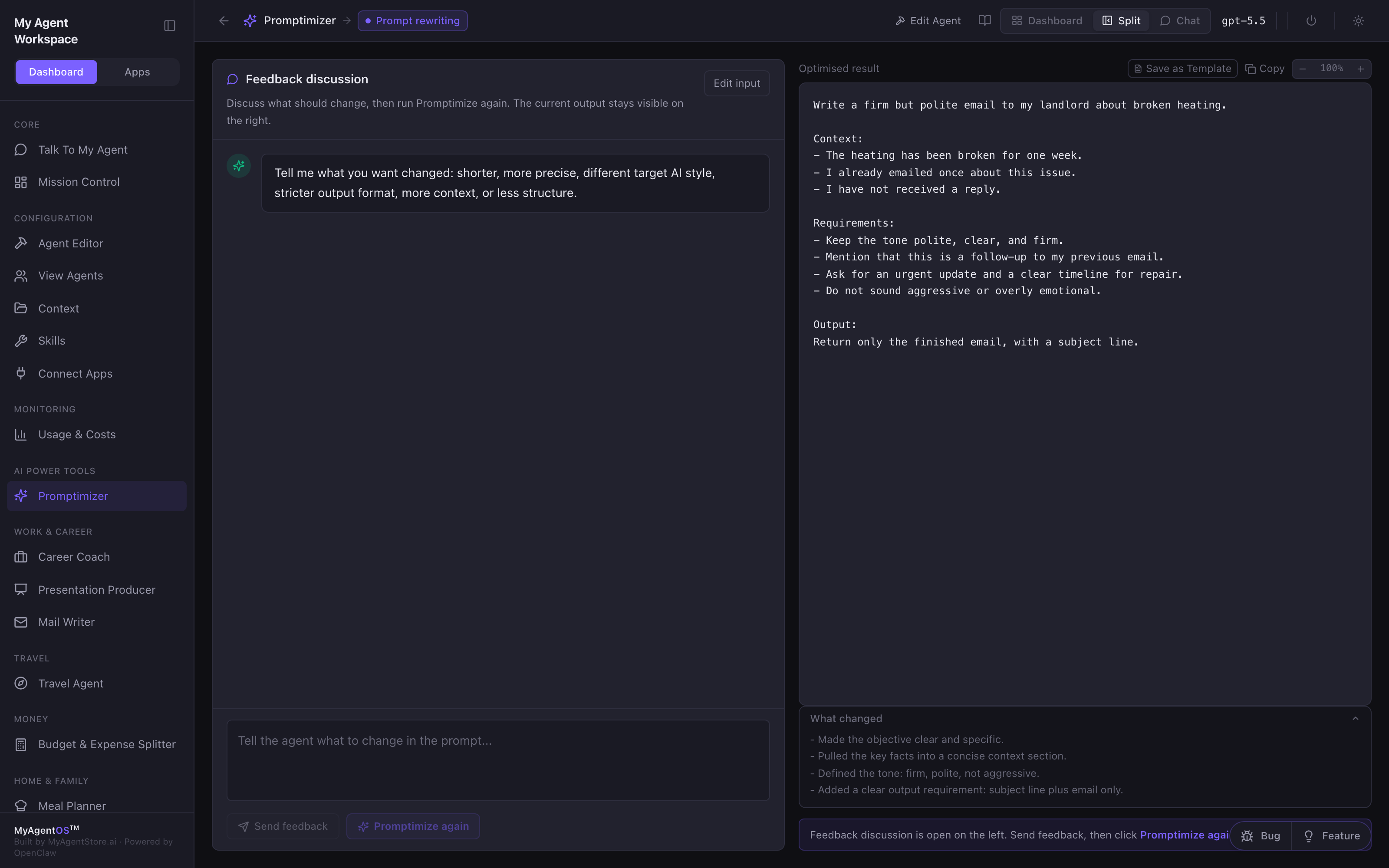1389x868 pixels.
Task: Open View Agents
Action: point(96,276)
